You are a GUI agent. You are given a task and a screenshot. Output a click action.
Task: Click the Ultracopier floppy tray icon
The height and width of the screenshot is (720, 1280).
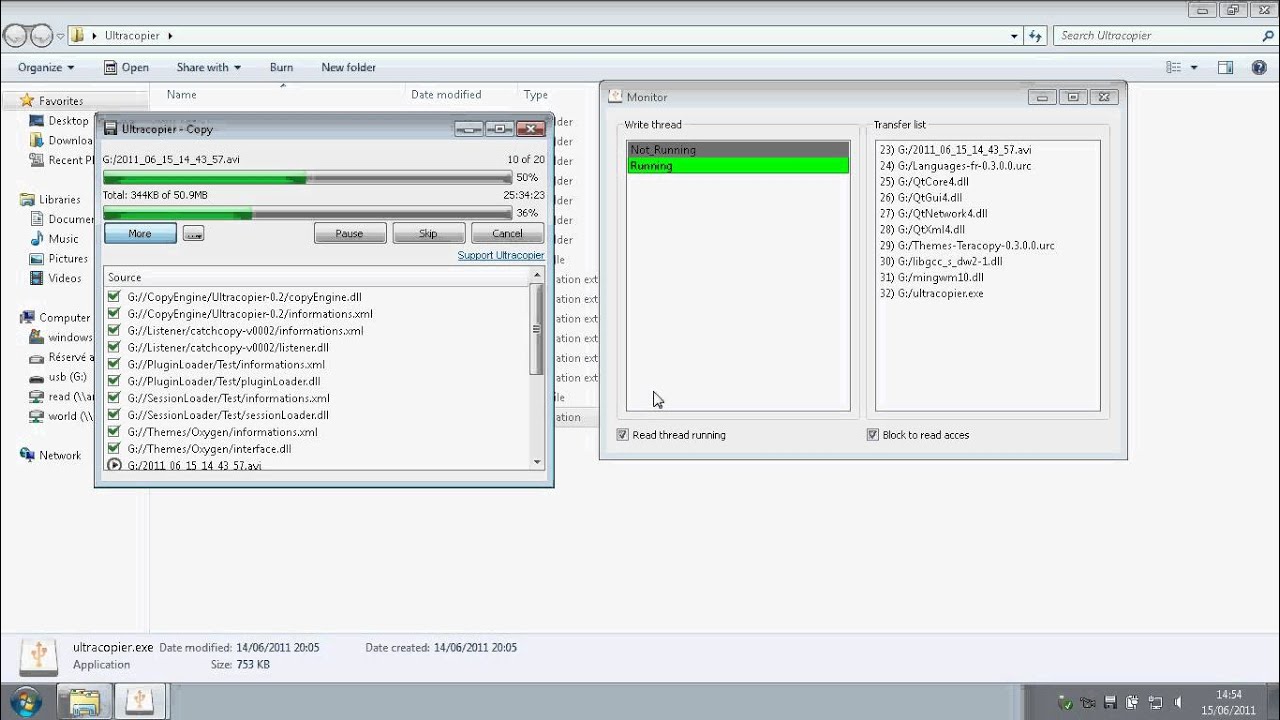pyautogui.click(x=1110, y=702)
